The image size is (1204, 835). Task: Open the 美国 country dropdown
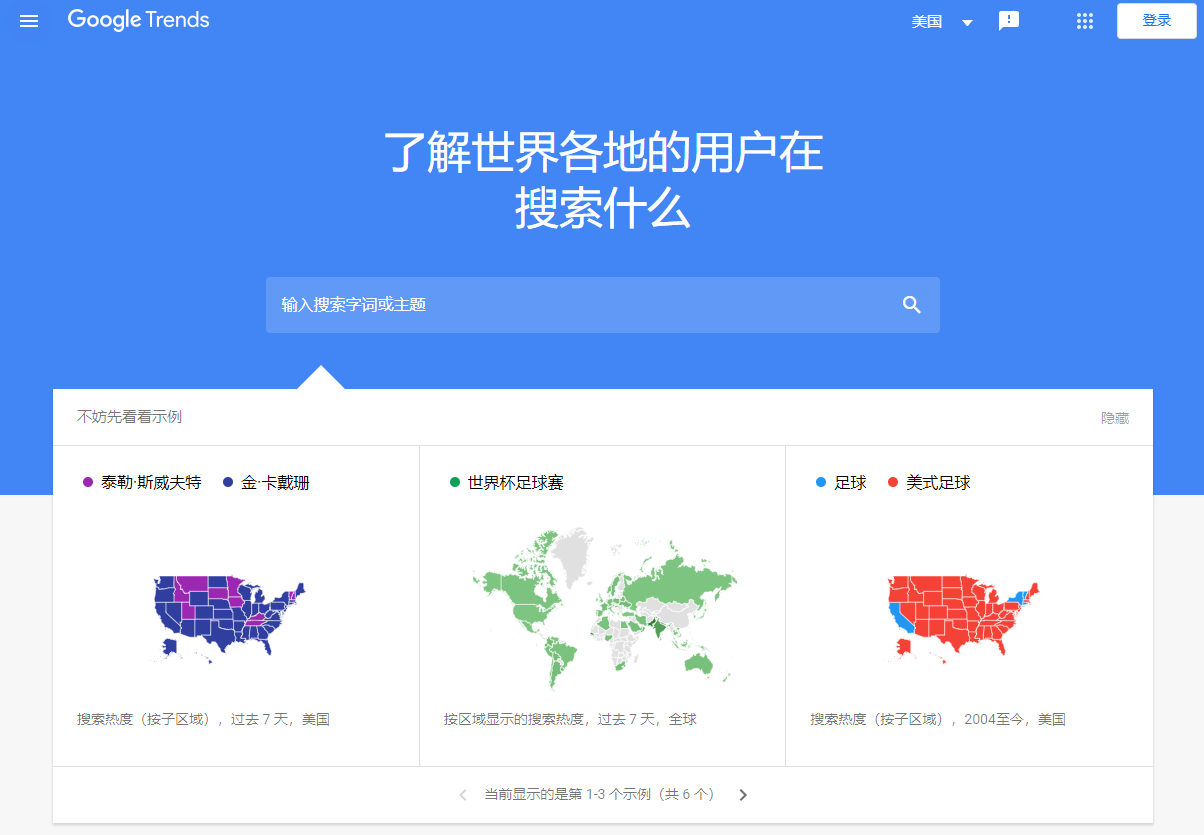(x=925, y=20)
